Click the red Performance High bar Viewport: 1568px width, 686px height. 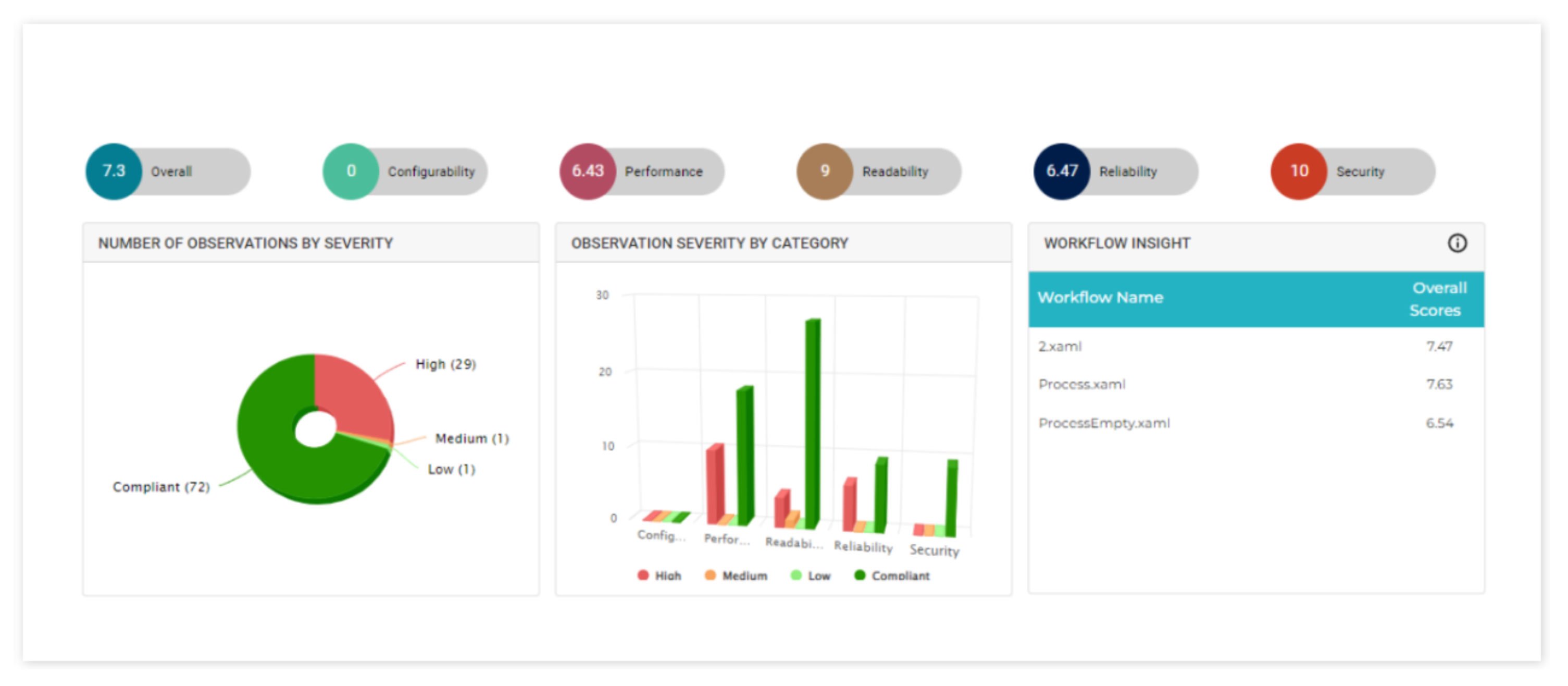pos(715,484)
